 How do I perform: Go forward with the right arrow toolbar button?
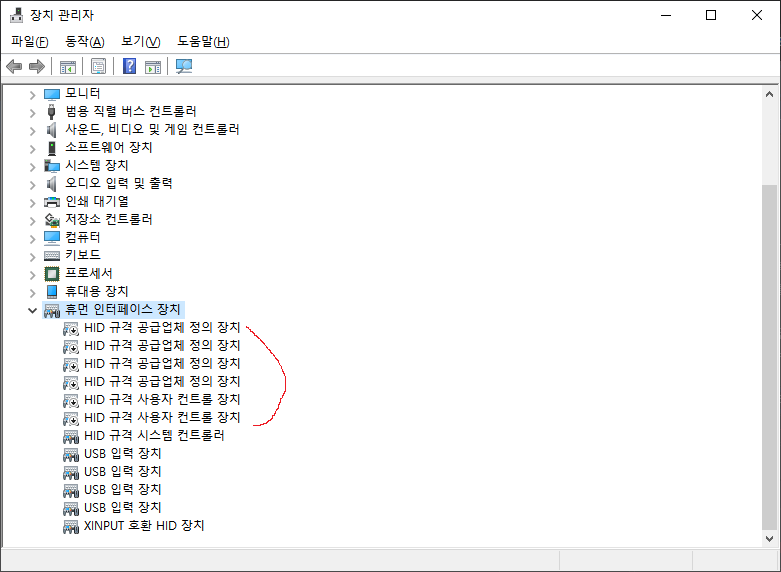pyautogui.click(x=37, y=66)
